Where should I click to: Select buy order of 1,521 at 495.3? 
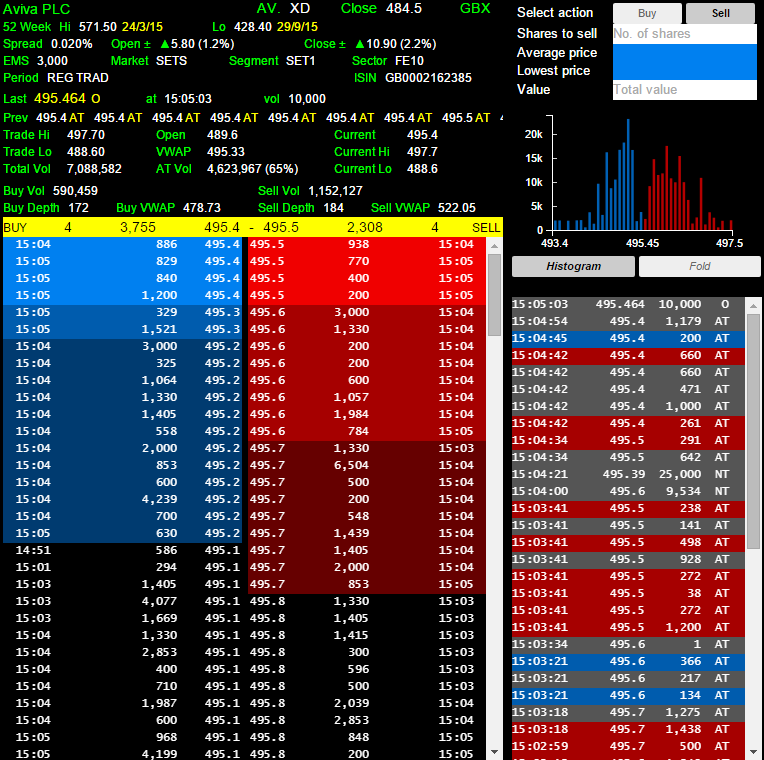[x=122, y=329]
